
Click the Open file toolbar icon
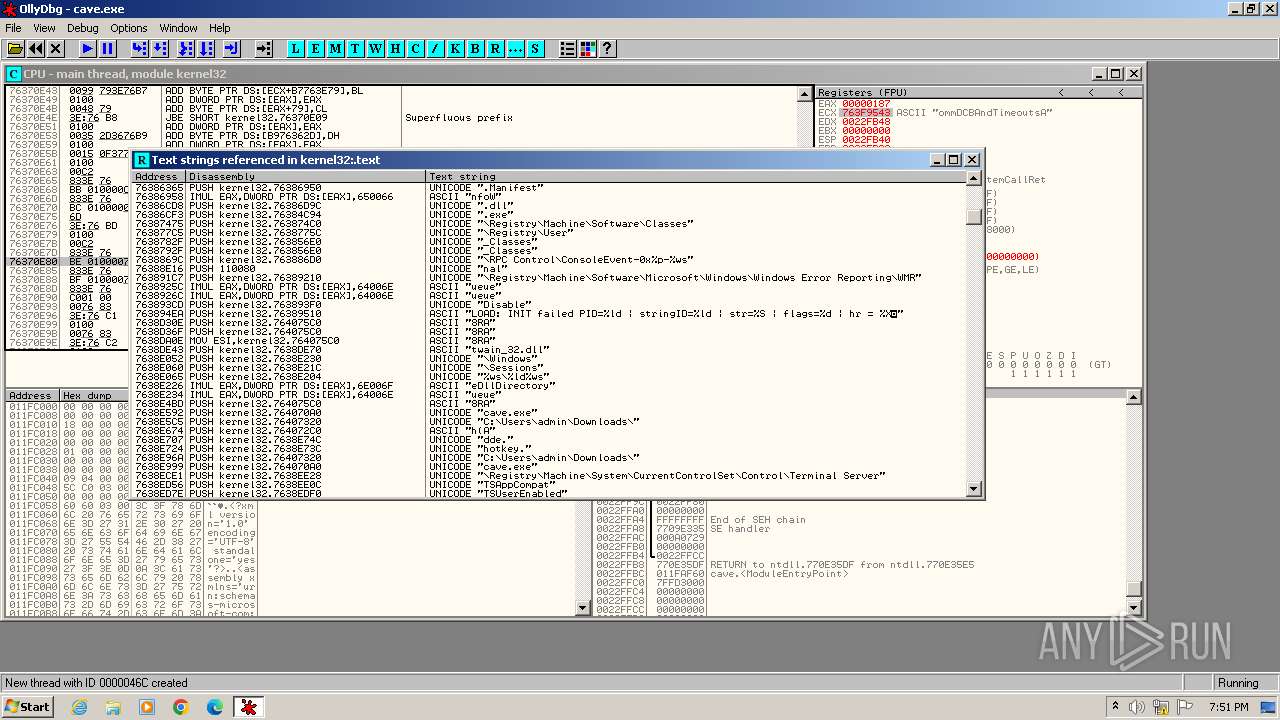(x=16, y=48)
